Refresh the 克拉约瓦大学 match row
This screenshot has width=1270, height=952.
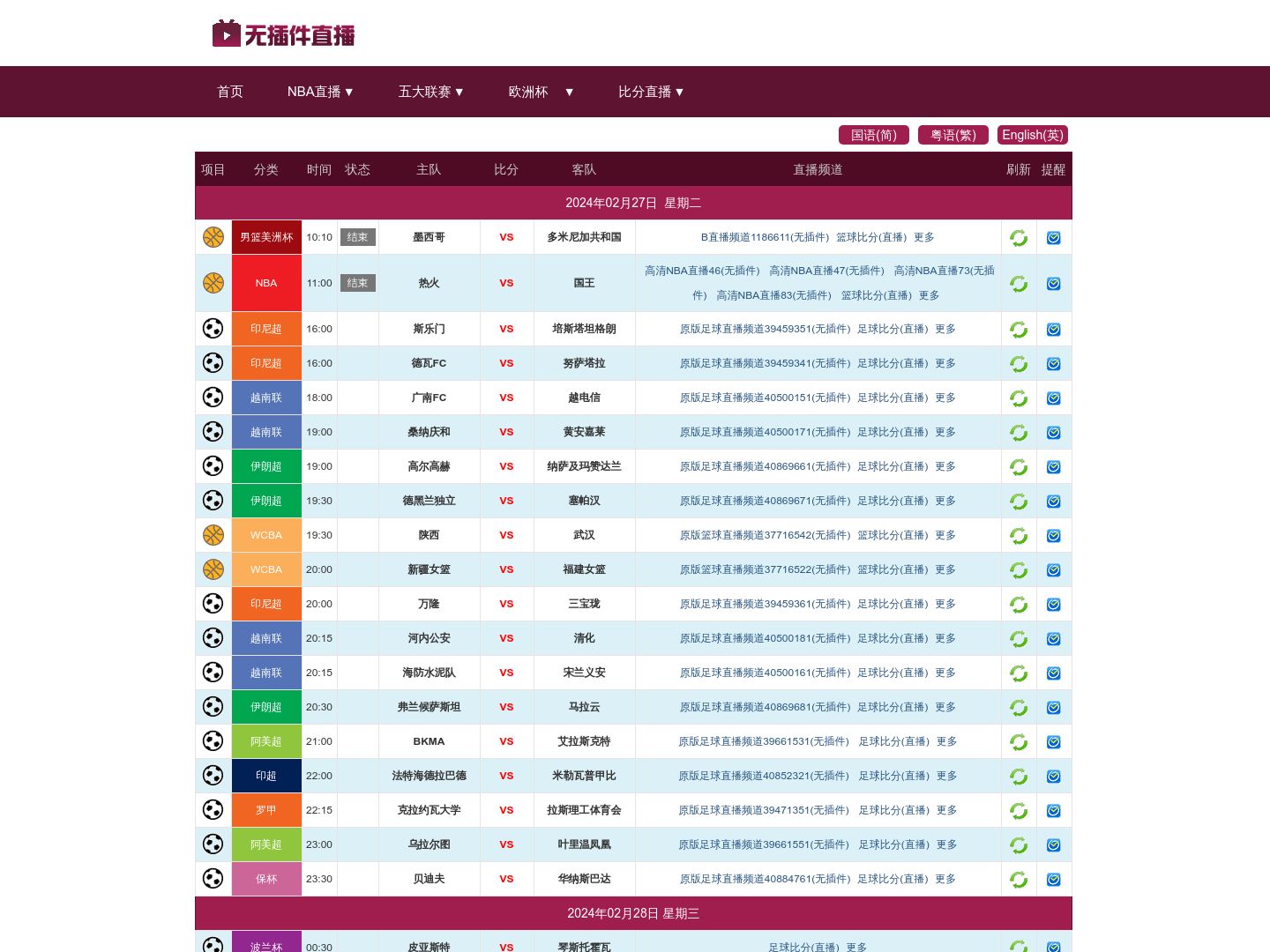click(1019, 811)
